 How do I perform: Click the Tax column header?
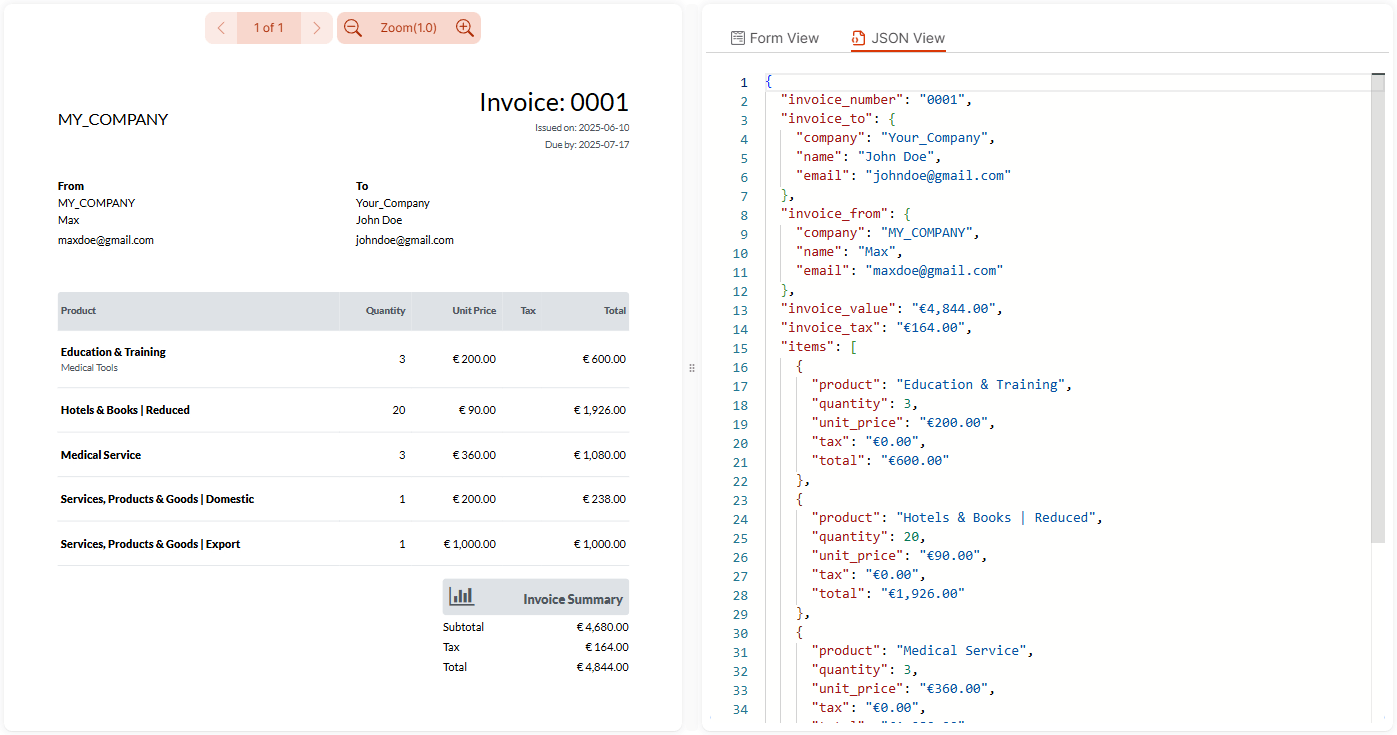(528, 311)
